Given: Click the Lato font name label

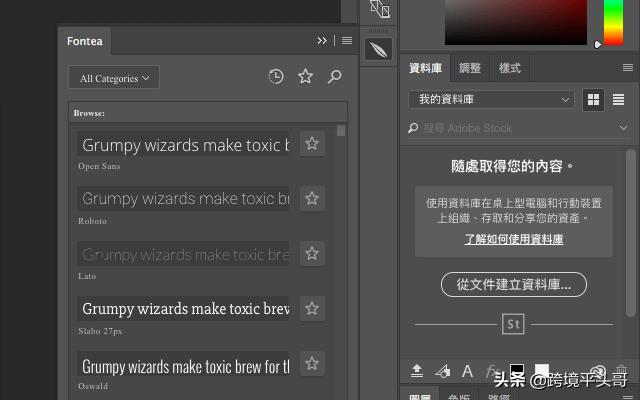Looking at the screenshot, I should coord(87,276).
